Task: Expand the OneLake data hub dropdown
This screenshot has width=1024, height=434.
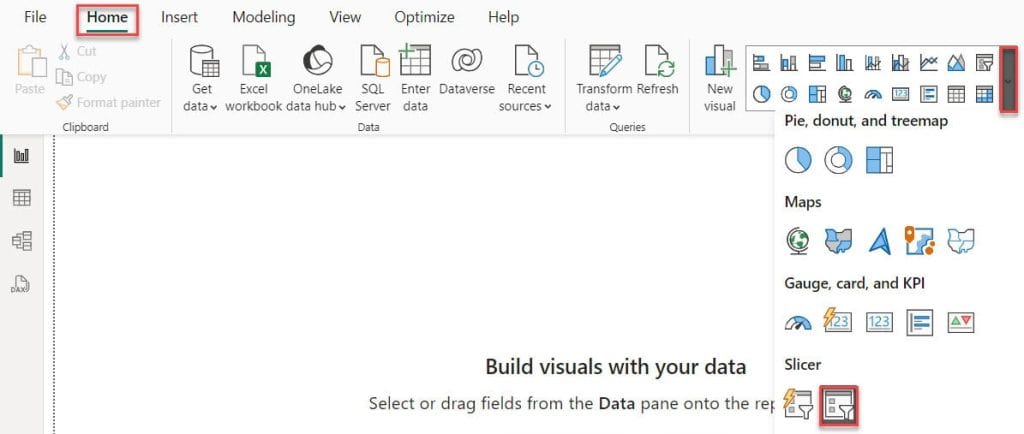Action: 317,78
